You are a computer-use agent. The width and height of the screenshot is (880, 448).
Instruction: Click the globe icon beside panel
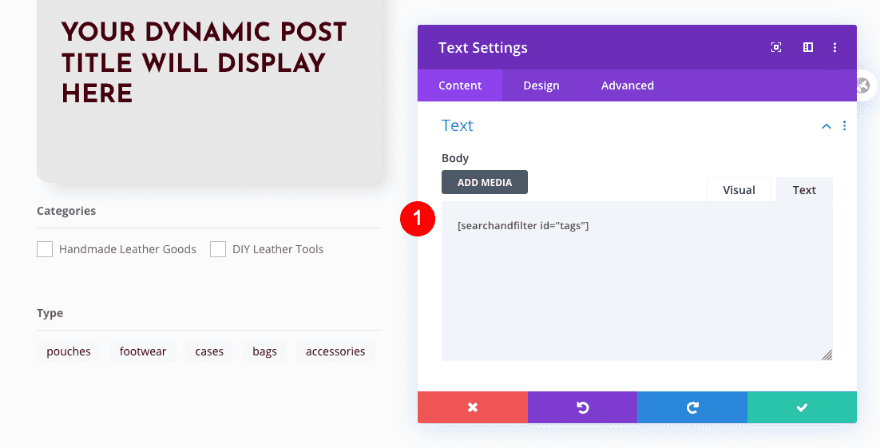coord(864,86)
